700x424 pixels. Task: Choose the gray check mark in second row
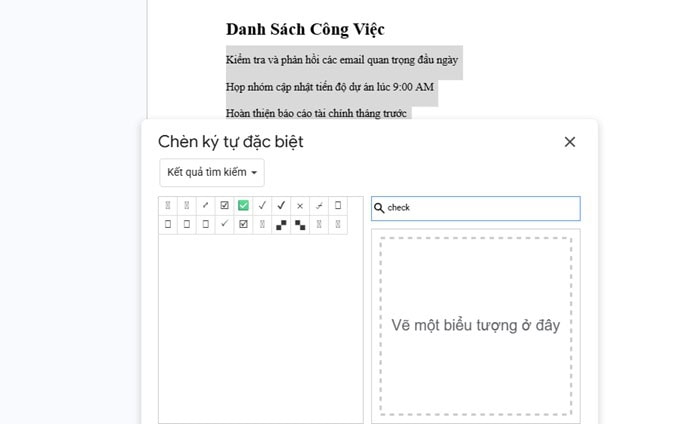point(224,225)
